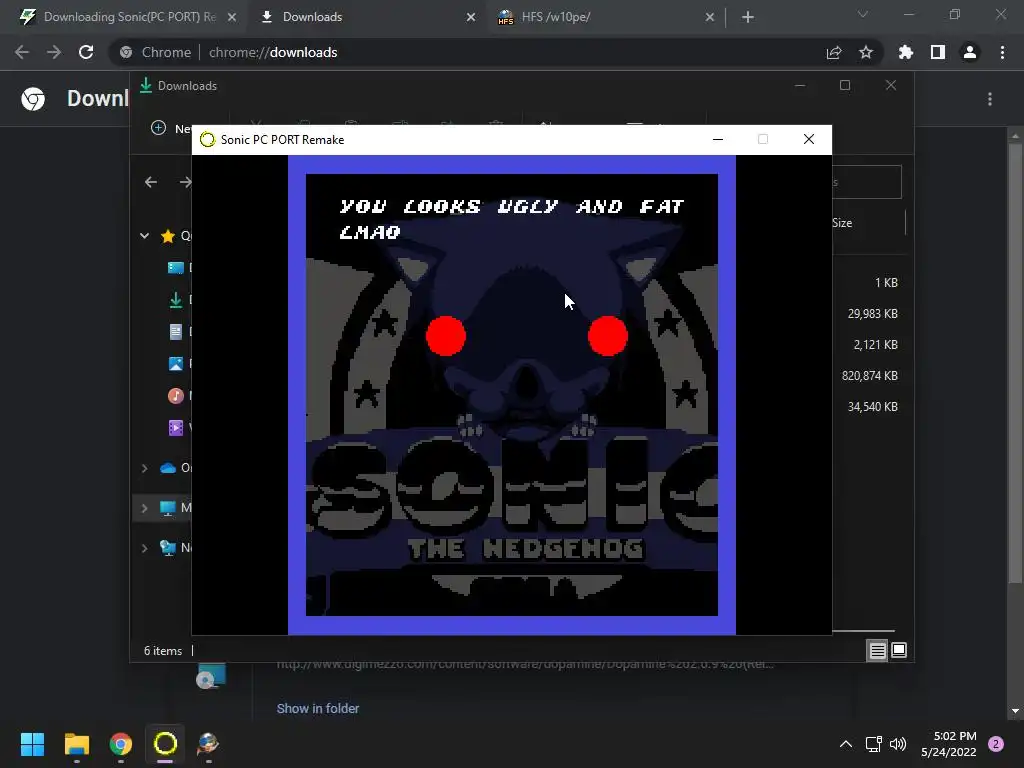This screenshot has height=768, width=1024.
Task: Select Music in Quick access
Action: coord(176,396)
